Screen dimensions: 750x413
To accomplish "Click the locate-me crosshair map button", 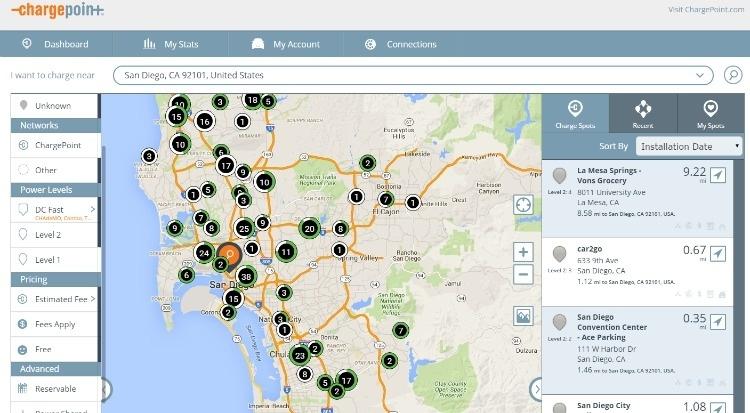I will [523, 205].
